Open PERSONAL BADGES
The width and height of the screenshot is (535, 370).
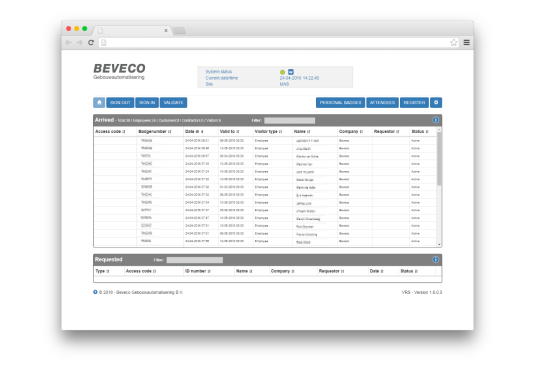click(x=340, y=102)
